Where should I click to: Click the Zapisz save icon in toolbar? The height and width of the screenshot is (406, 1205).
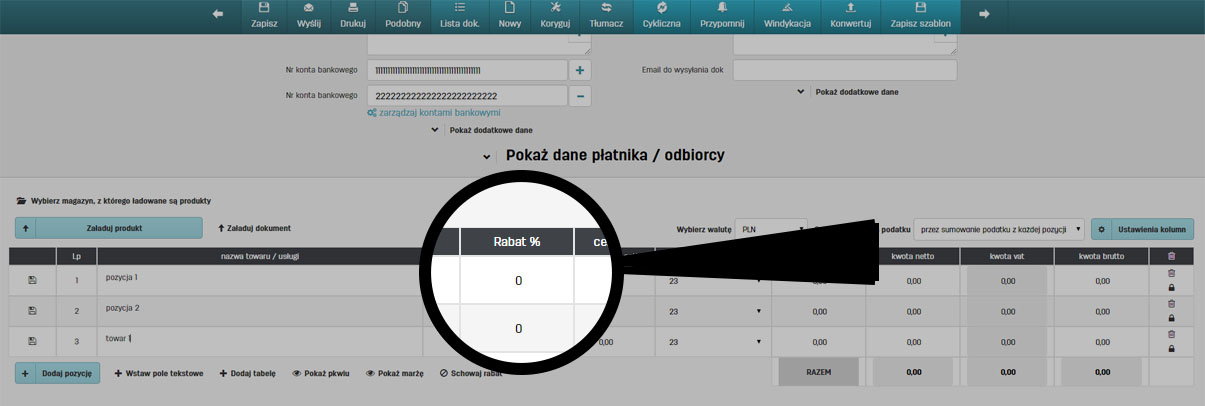264,8
